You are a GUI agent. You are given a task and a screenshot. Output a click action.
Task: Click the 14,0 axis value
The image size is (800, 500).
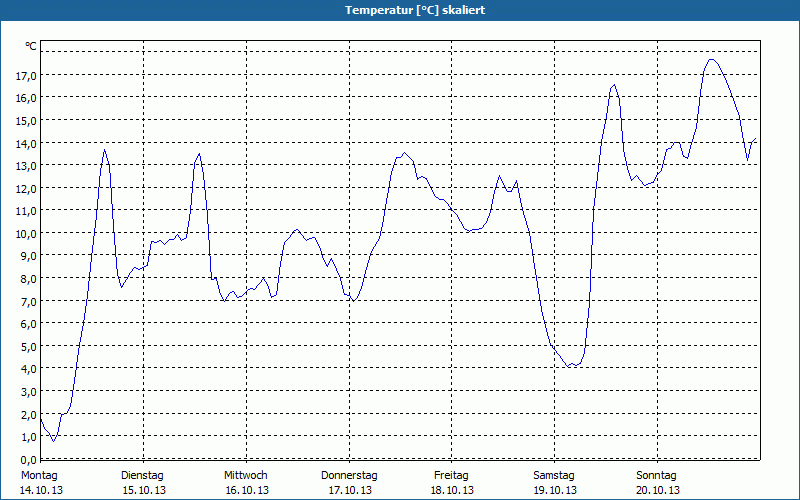pyautogui.click(x=26, y=143)
